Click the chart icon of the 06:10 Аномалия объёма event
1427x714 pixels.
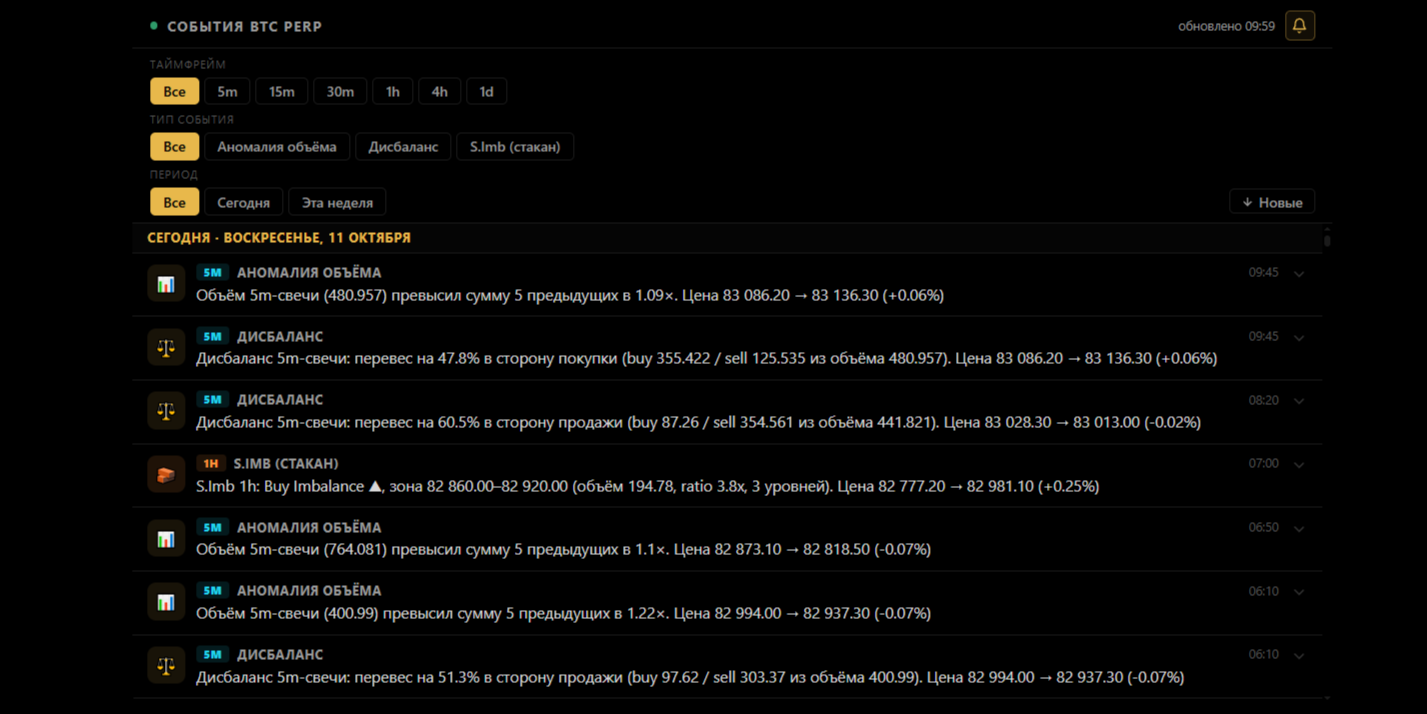[166, 602]
